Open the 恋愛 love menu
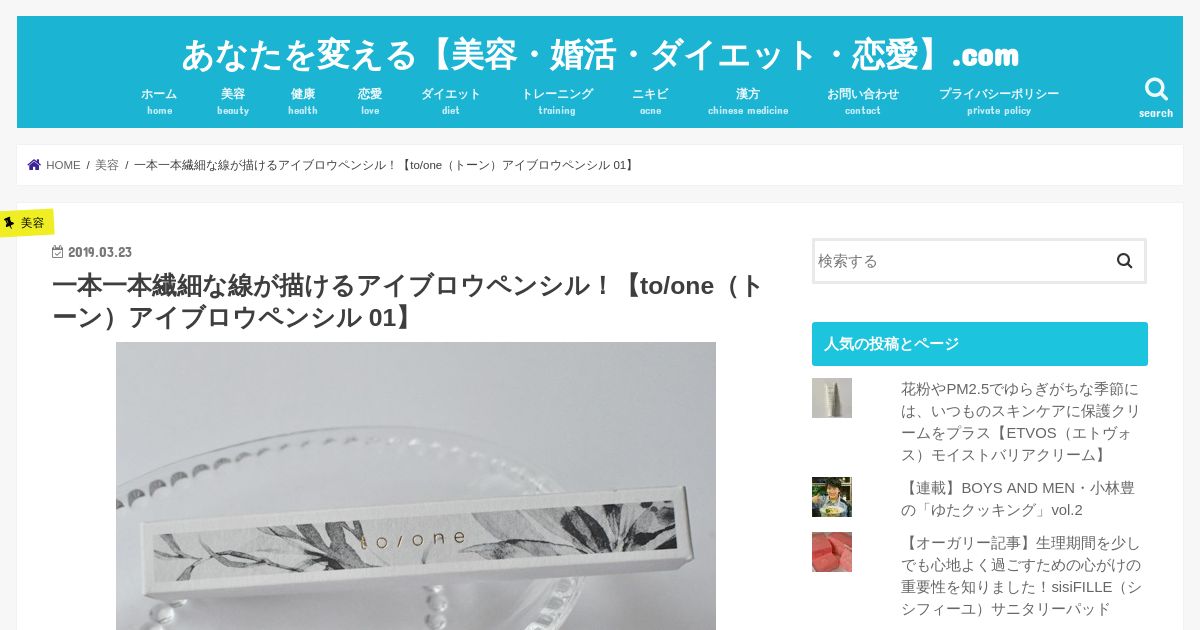Image resolution: width=1200 pixels, height=630 pixels. click(x=370, y=101)
